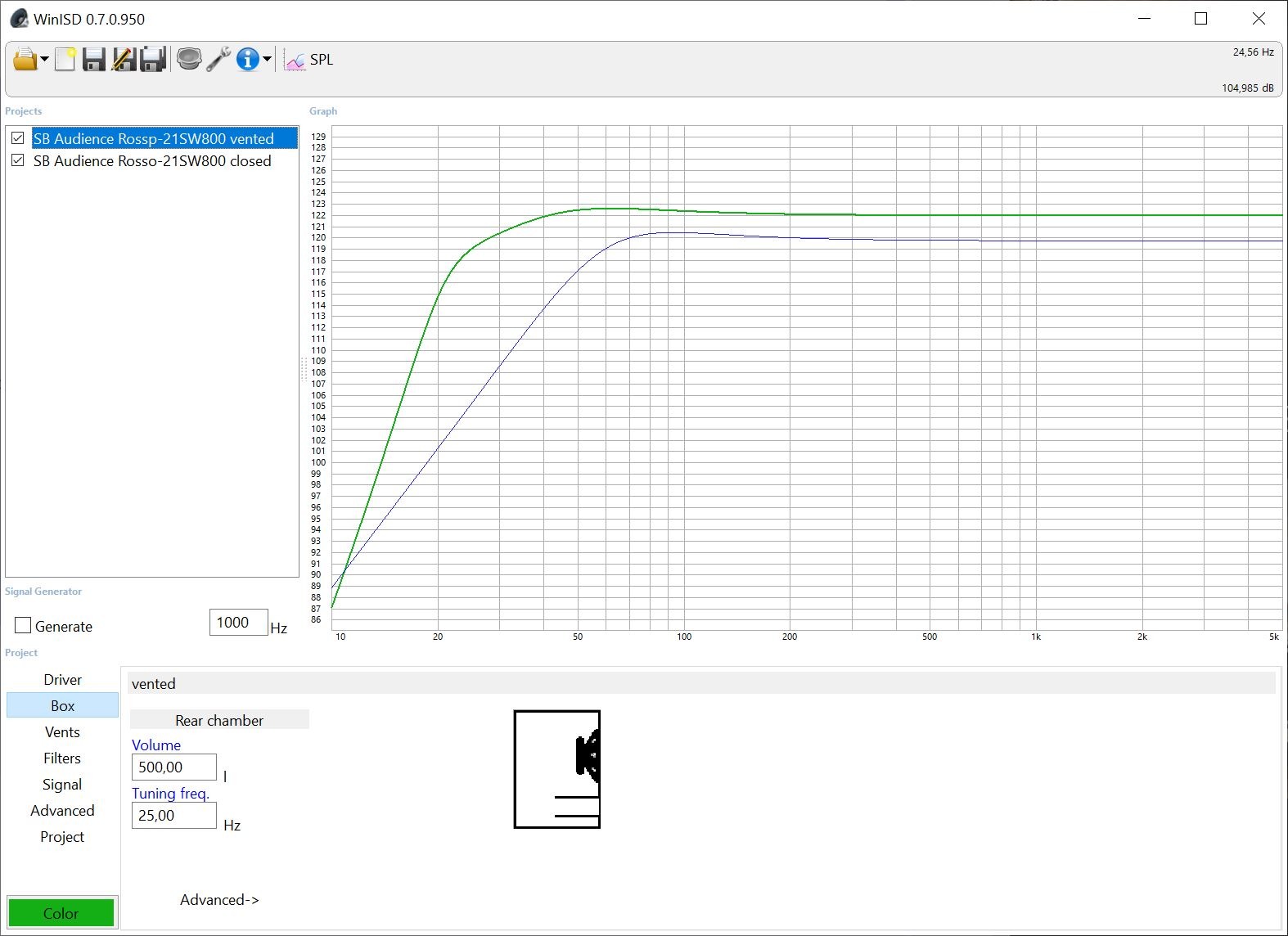Switch to the Filters tab
The image size is (1288, 936).
pos(62,758)
